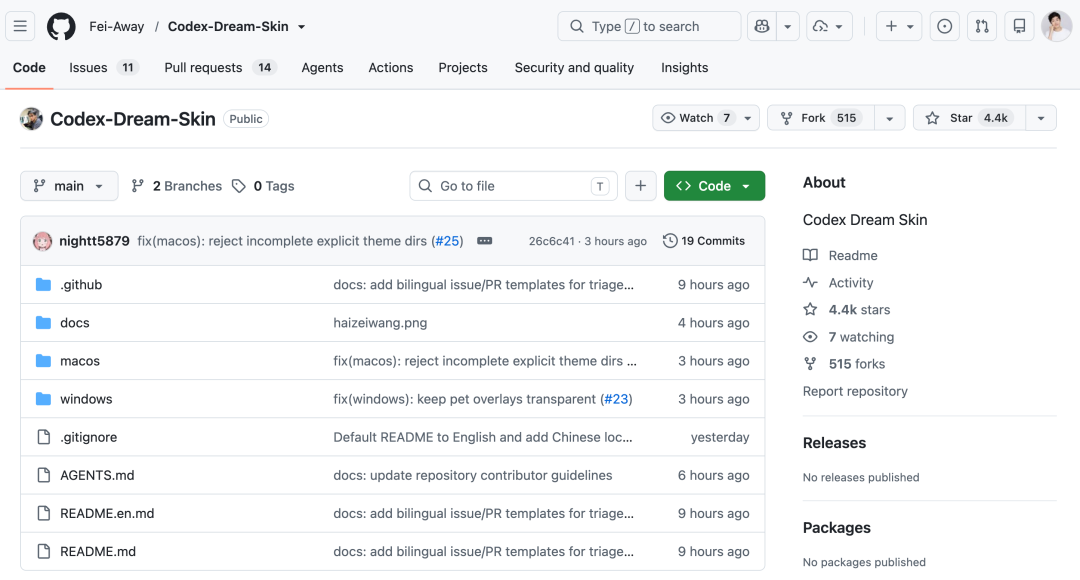Expand the Copilot dropdown arrow
Viewport: 1080px width, 580px height.
pos(787,26)
